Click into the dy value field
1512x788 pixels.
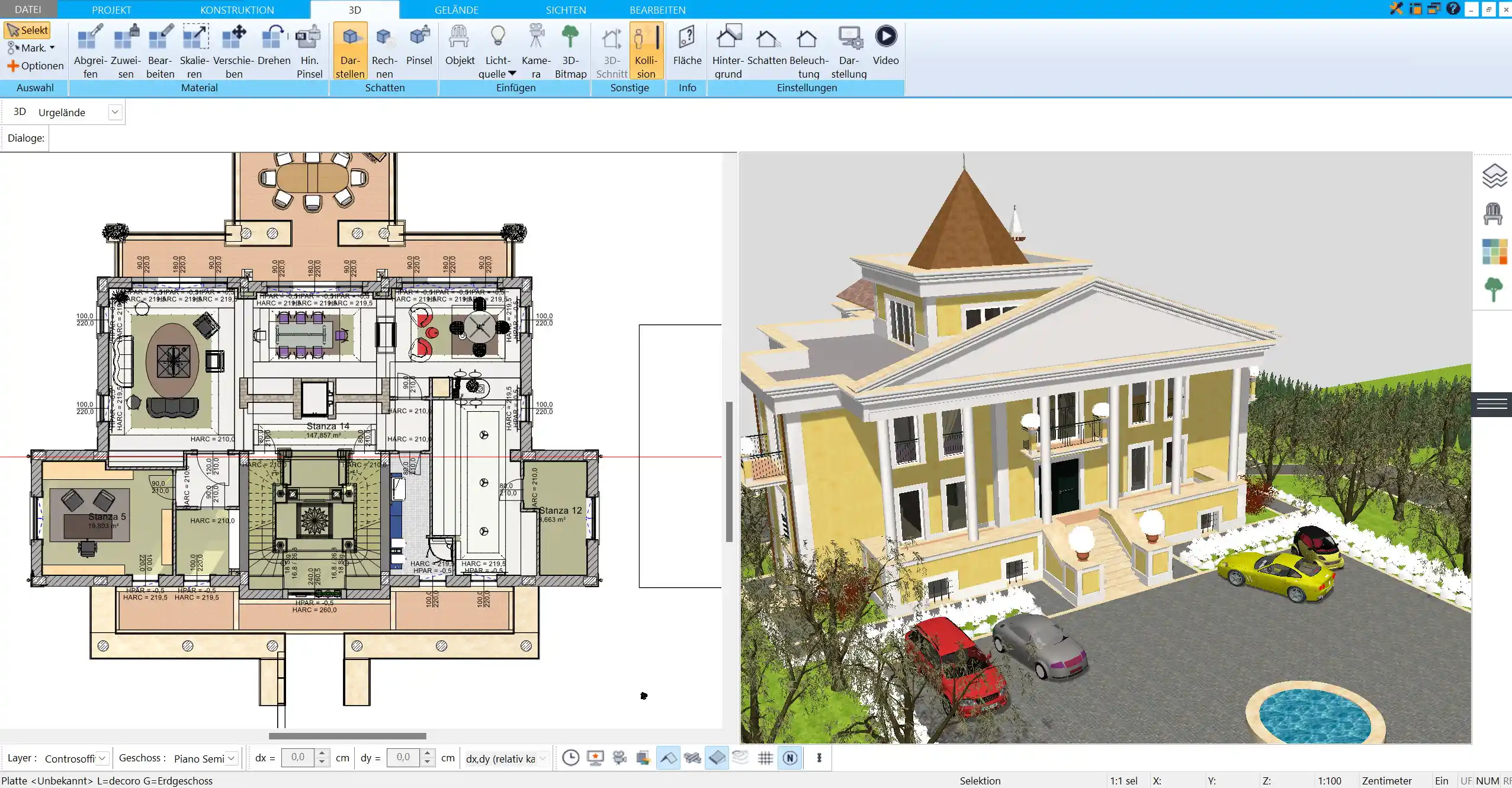coord(403,758)
